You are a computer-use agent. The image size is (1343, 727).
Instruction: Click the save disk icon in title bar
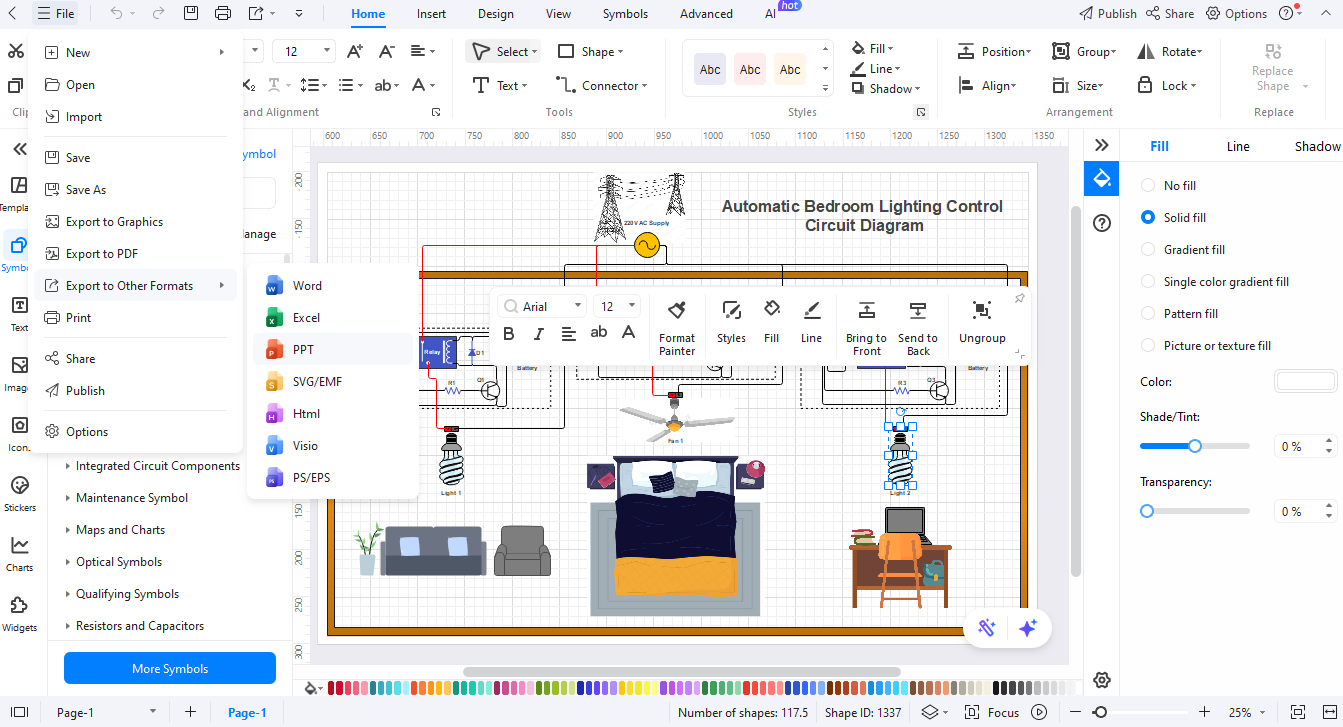click(x=191, y=14)
